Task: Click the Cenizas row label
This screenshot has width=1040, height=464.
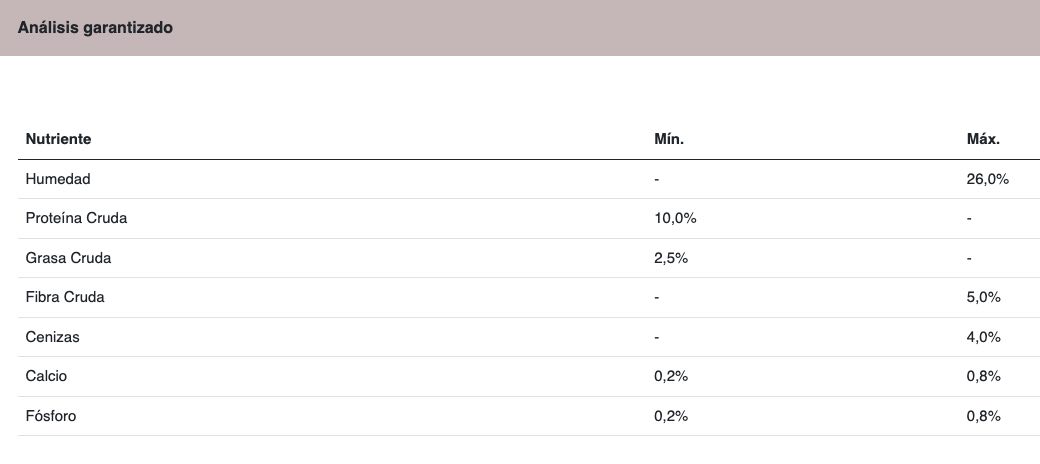Action: 52,337
